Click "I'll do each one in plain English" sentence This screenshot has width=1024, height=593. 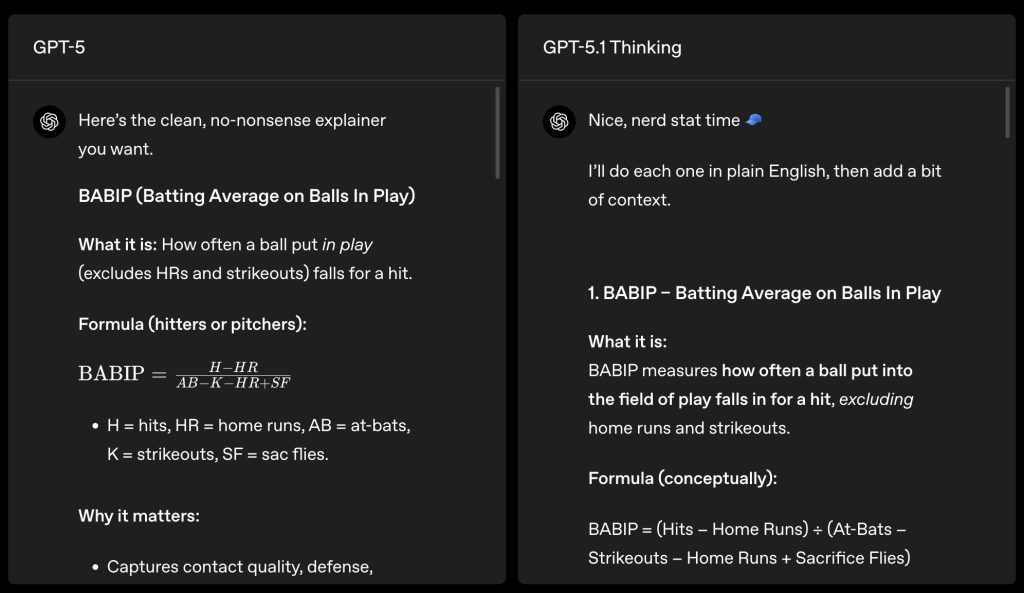pos(764,171)
